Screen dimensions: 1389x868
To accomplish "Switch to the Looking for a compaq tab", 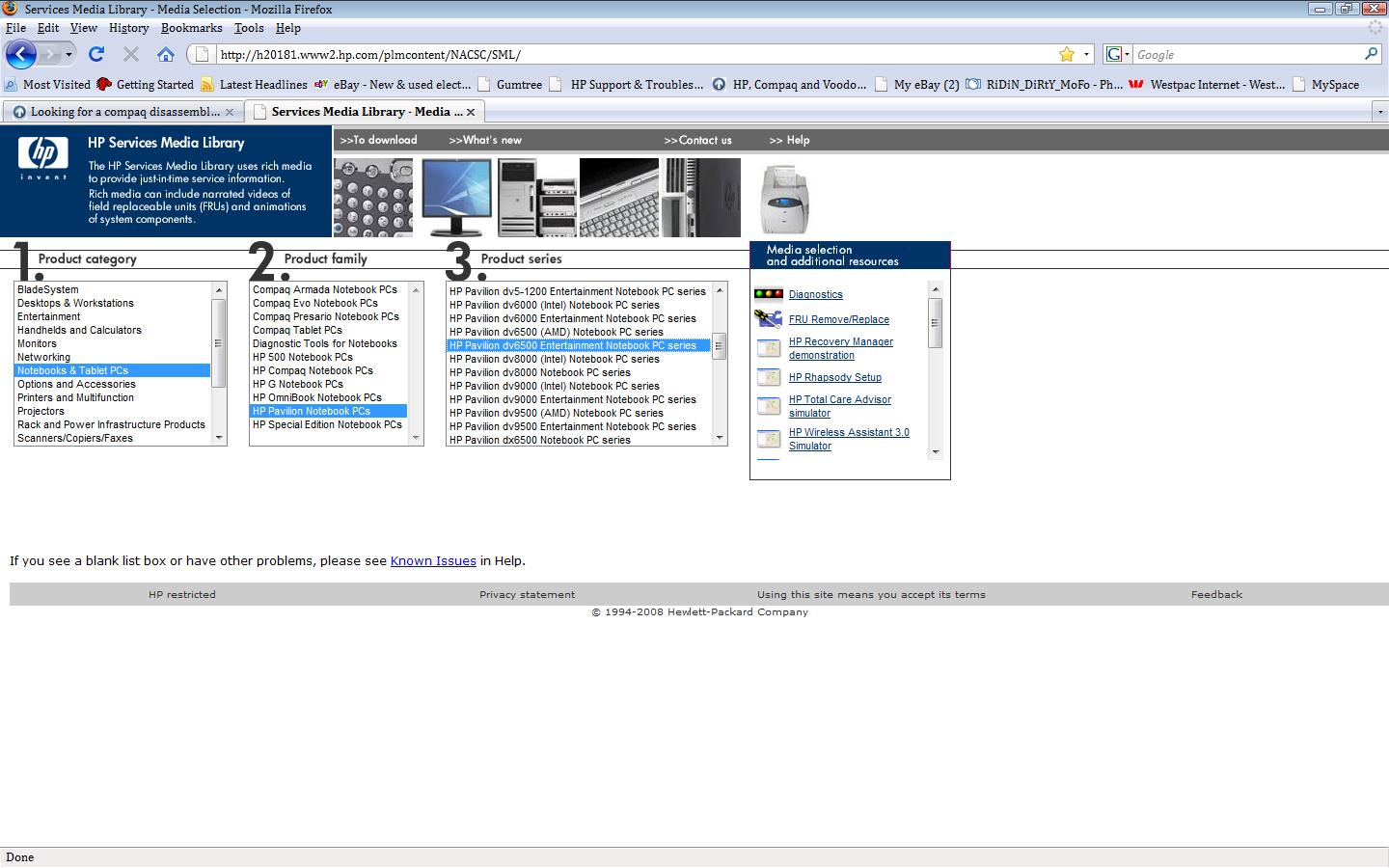I will pos(123,112).
